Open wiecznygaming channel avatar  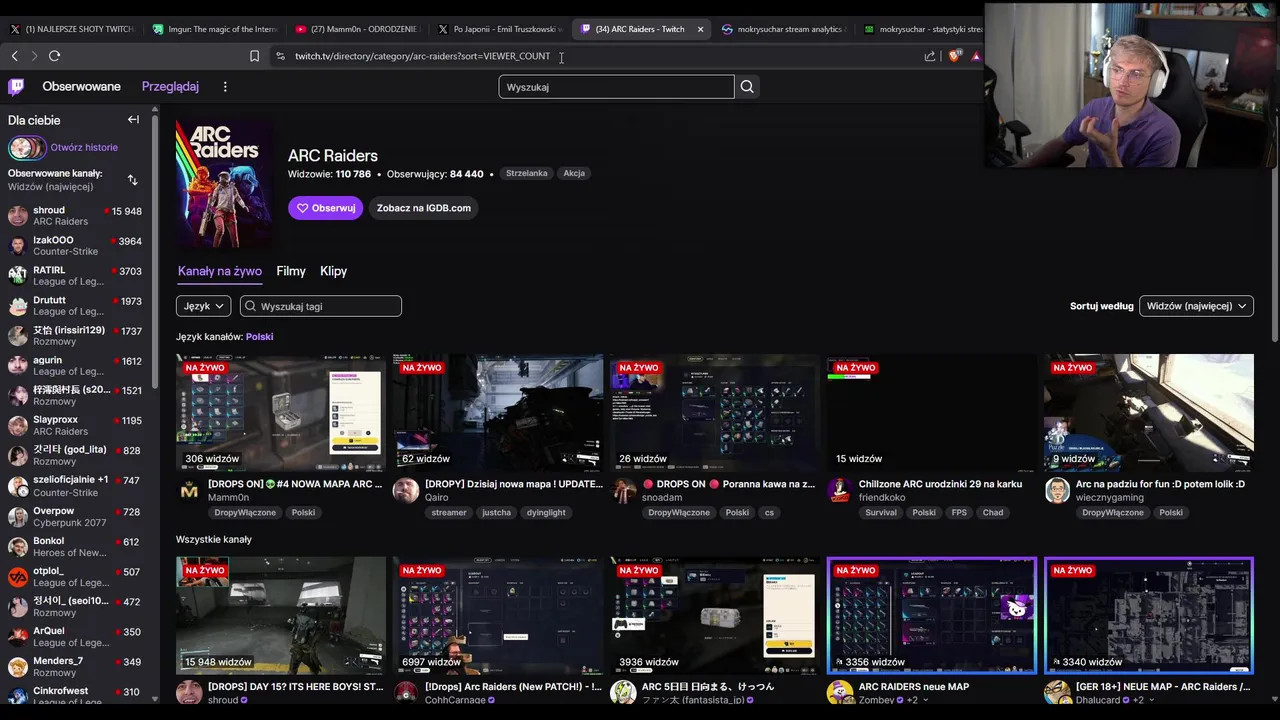coord(1057,491)
